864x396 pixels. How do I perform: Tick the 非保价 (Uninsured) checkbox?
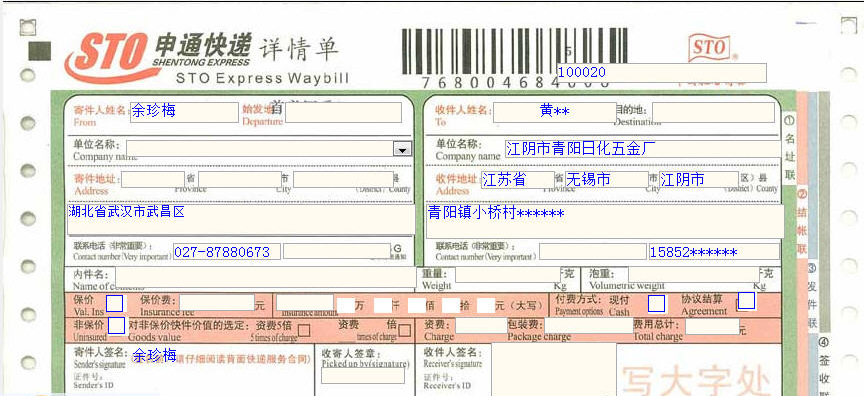[x=116, y=326]
